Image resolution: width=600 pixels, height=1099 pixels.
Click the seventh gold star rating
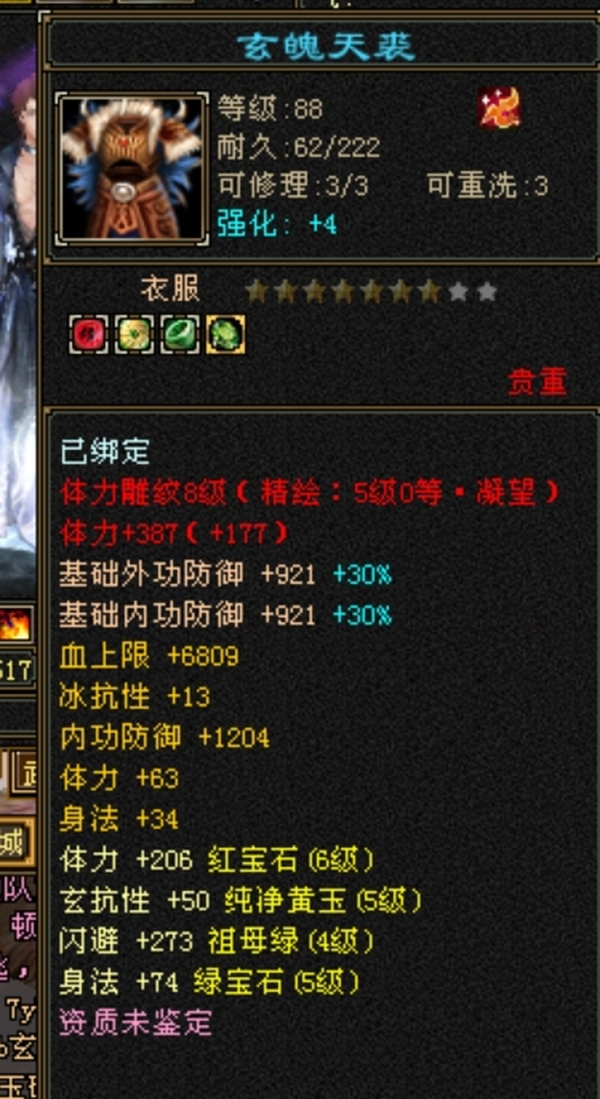point(428,291)
